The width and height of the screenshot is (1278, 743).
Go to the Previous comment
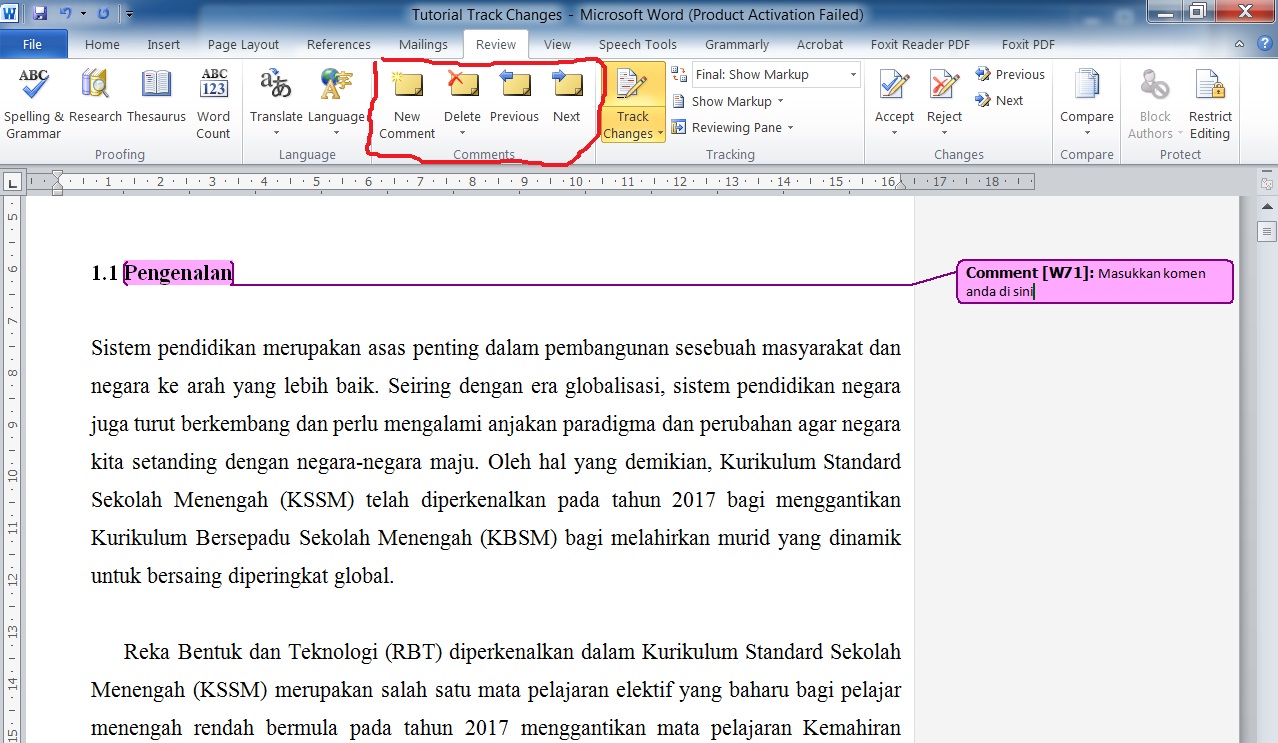514,100
